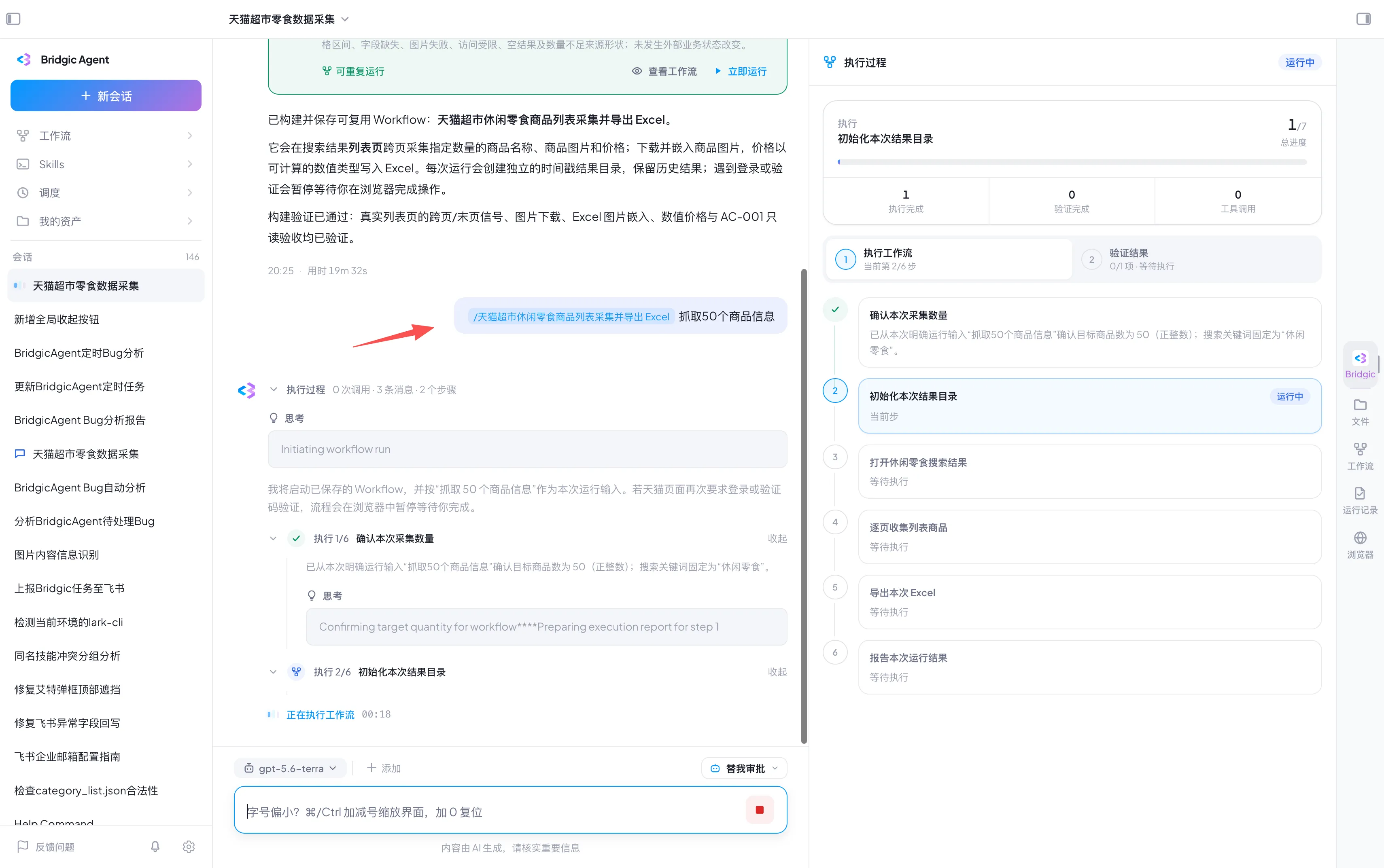The image size is (1384, 868).
Task: Open conversation 飞书企业邮箱配置指南
Action: 106,756
